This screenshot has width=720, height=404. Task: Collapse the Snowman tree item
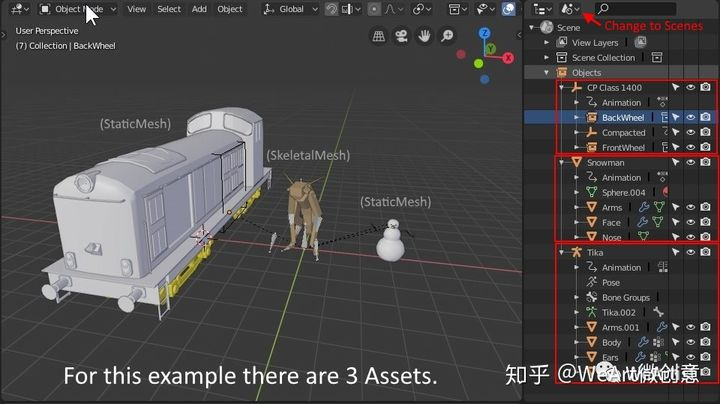(x=562, y=163)
